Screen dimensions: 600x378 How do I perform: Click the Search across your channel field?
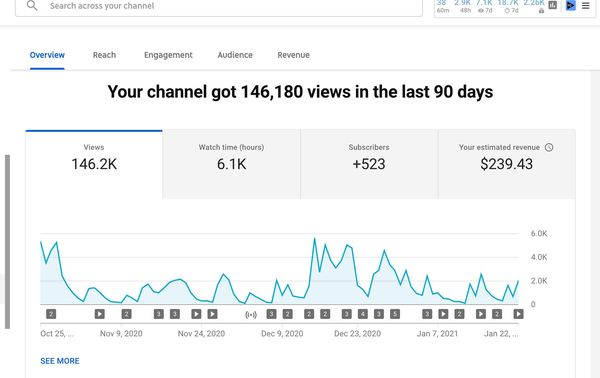coord(219,6)
